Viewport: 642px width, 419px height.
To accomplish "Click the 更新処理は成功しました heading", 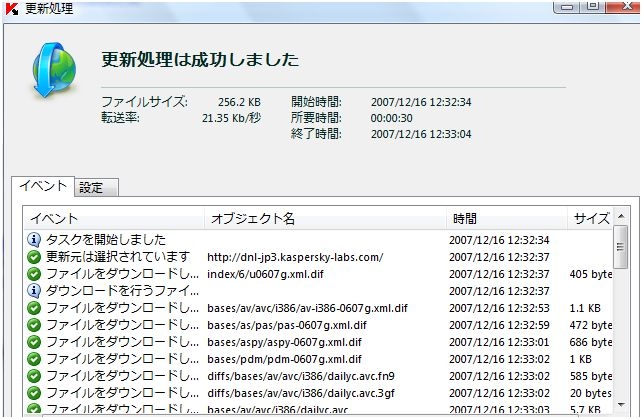I will (200, 60).
